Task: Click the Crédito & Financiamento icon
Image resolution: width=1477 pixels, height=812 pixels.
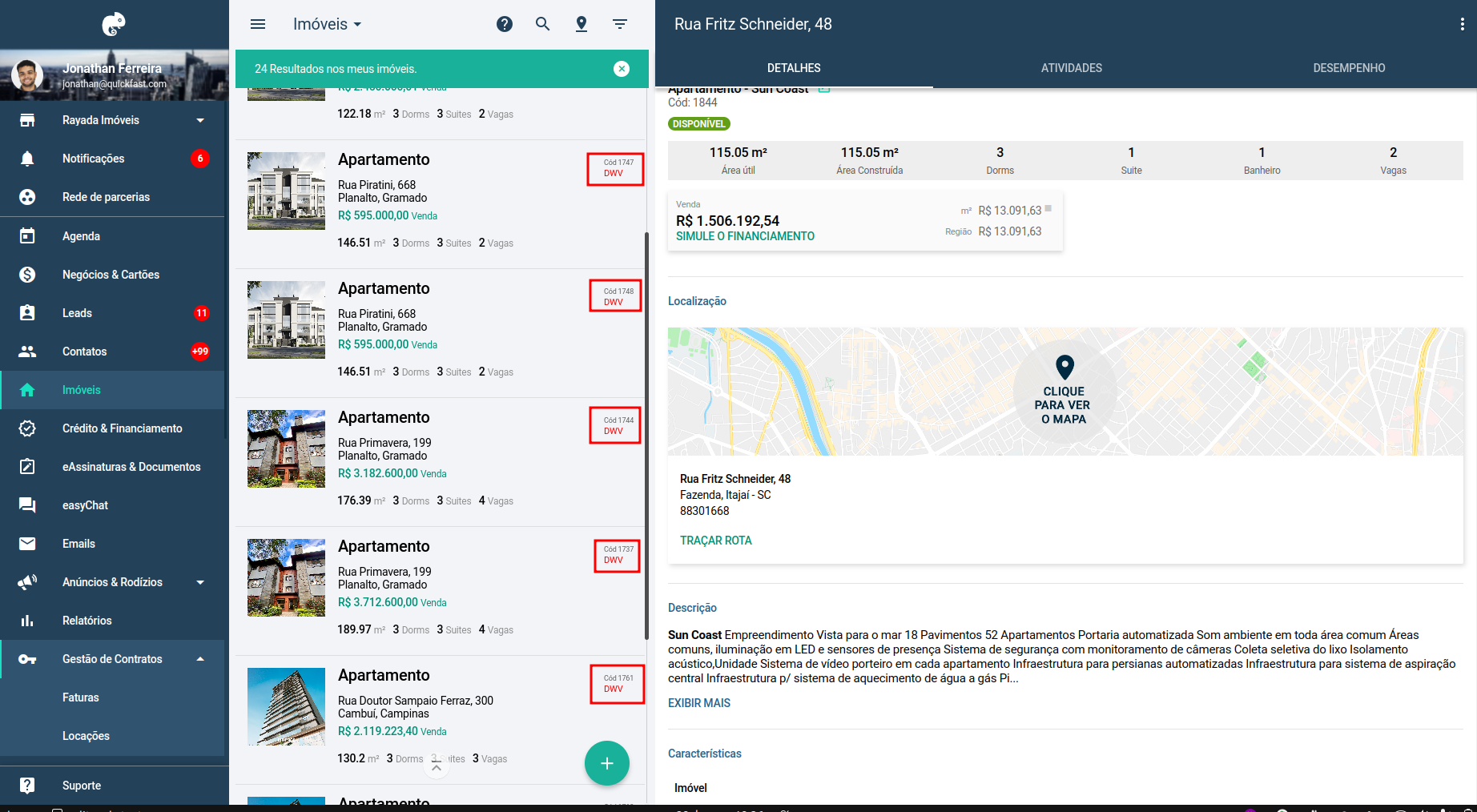Action: pos(27,428)
